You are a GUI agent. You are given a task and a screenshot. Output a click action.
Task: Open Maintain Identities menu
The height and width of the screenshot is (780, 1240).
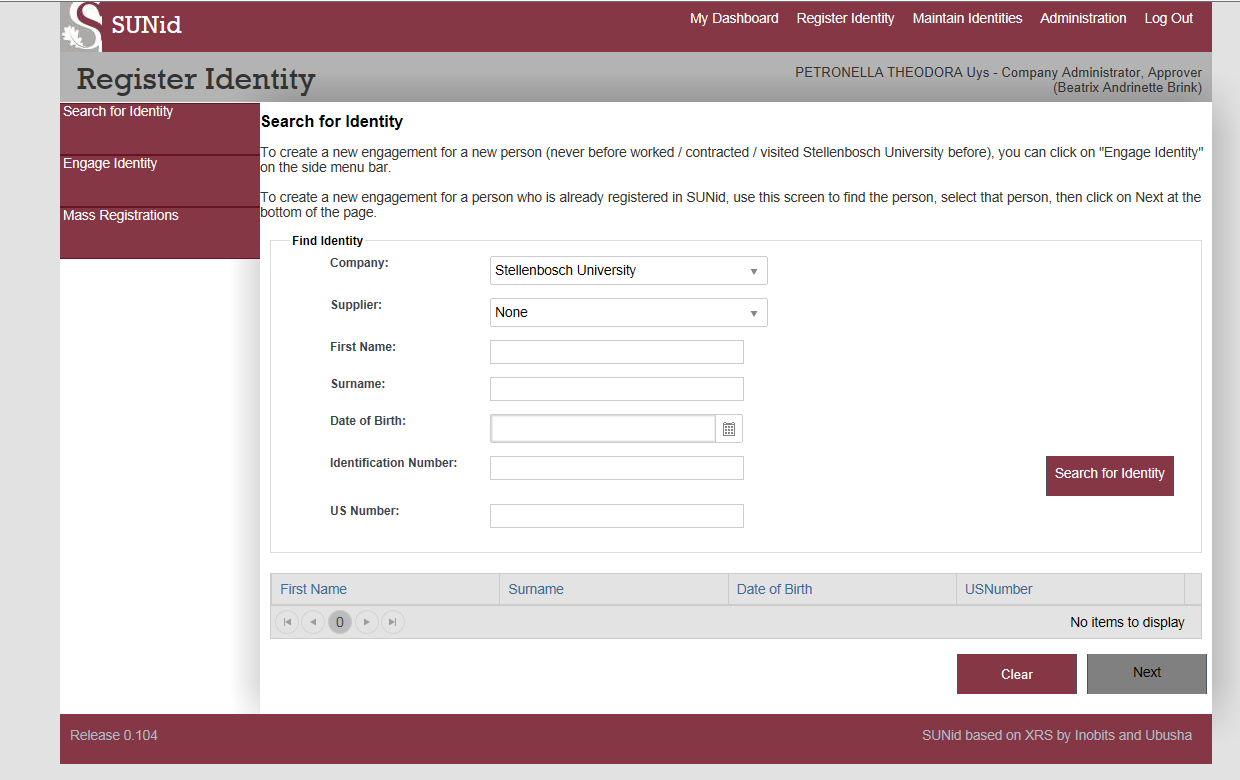(967, 18)
